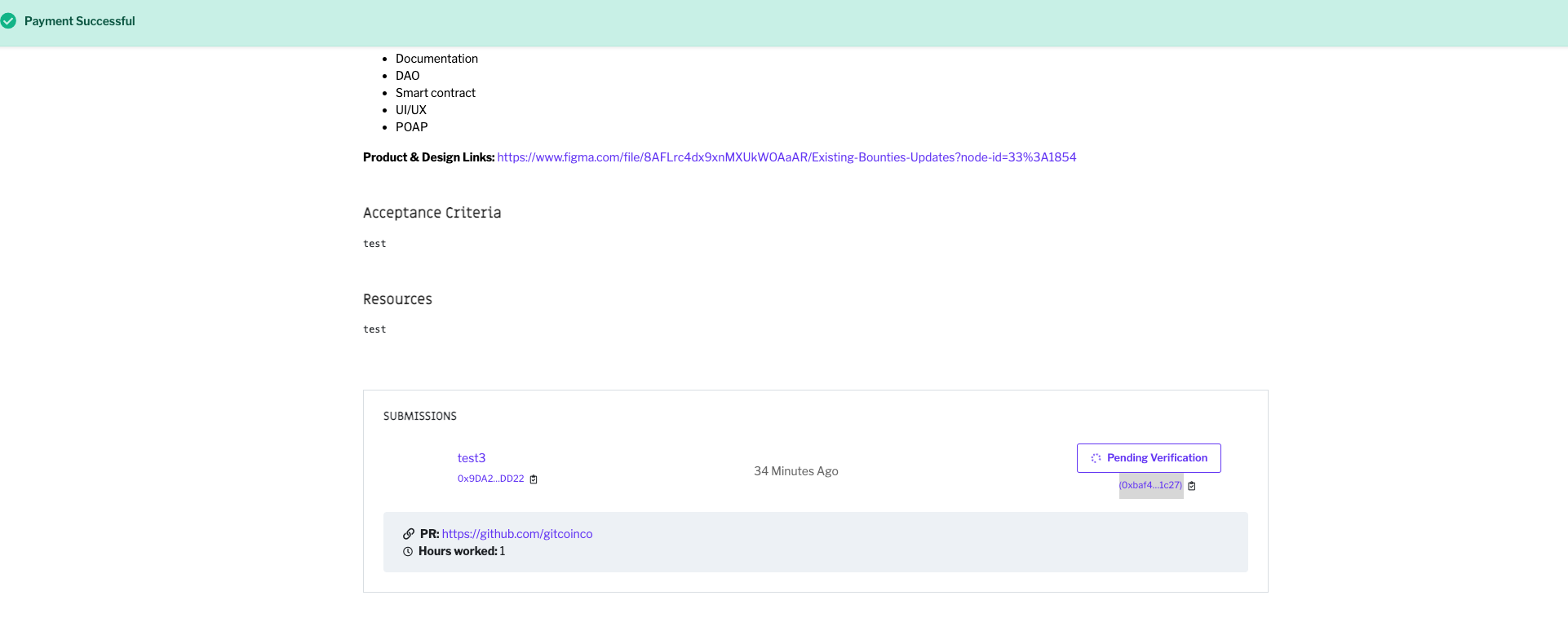
Task: Click the Pending Verification button
Action: (1149, 458)
